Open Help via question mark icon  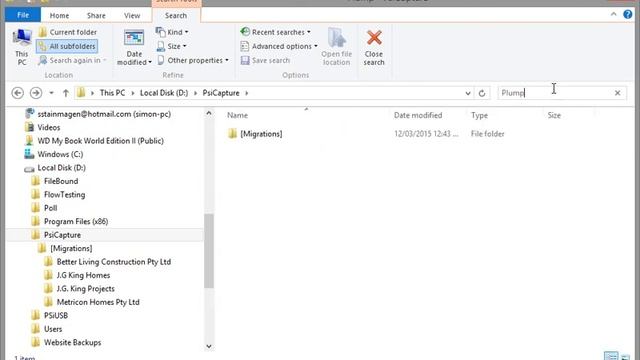(x=628, y=14)
